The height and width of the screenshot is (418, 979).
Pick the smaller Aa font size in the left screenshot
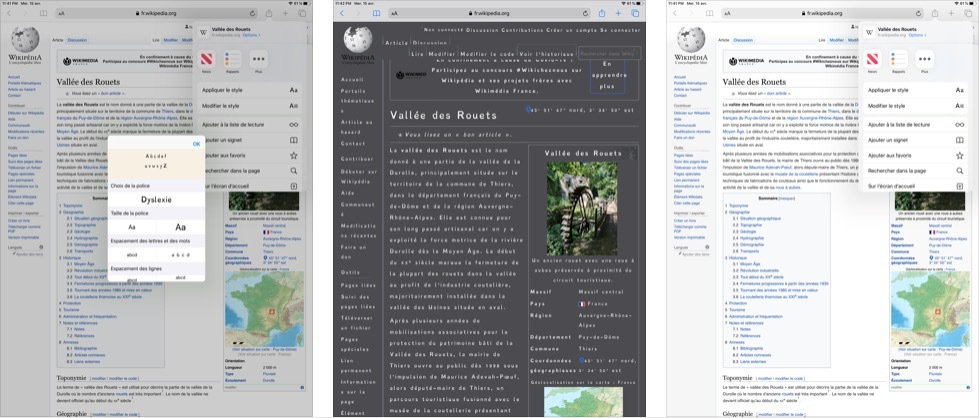click(132, 227)
